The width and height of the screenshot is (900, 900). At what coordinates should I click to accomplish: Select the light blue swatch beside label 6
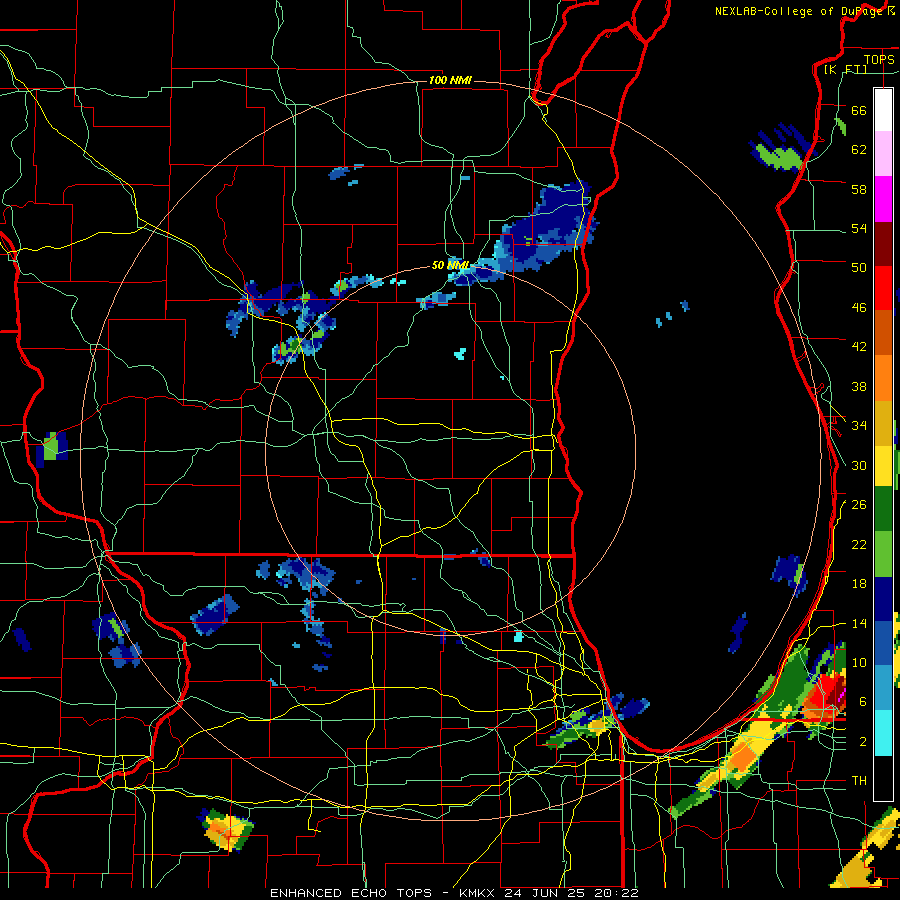(x=883, y=687)
